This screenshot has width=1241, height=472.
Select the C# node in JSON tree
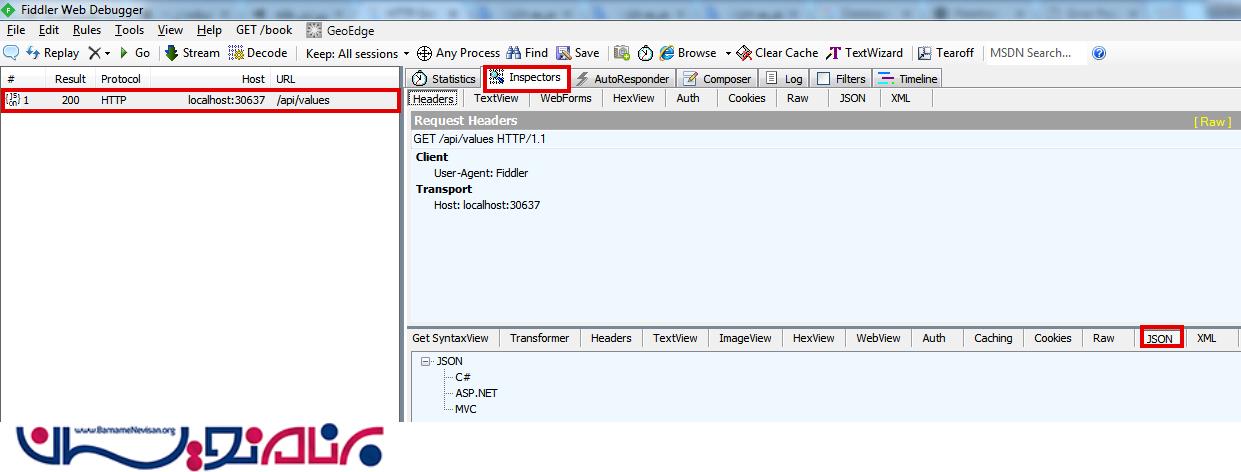click(463, 377)
